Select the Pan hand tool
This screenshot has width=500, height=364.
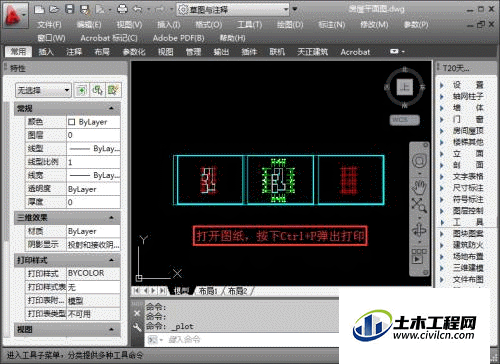(419, 188)
